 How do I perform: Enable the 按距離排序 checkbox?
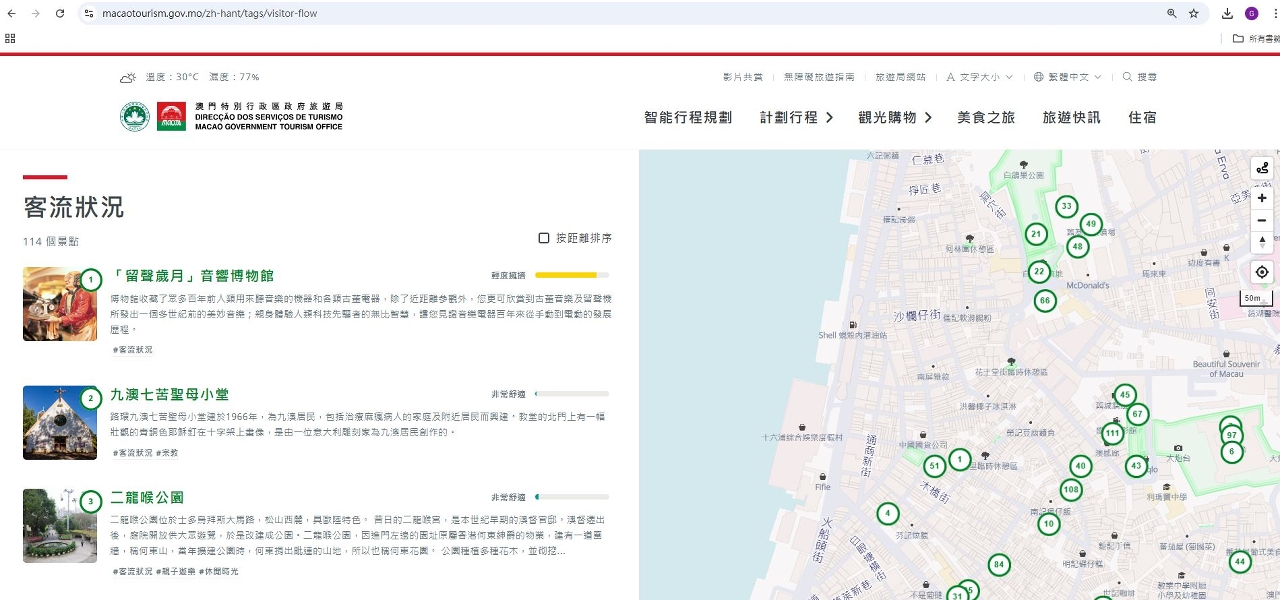[x=544, y=238]
